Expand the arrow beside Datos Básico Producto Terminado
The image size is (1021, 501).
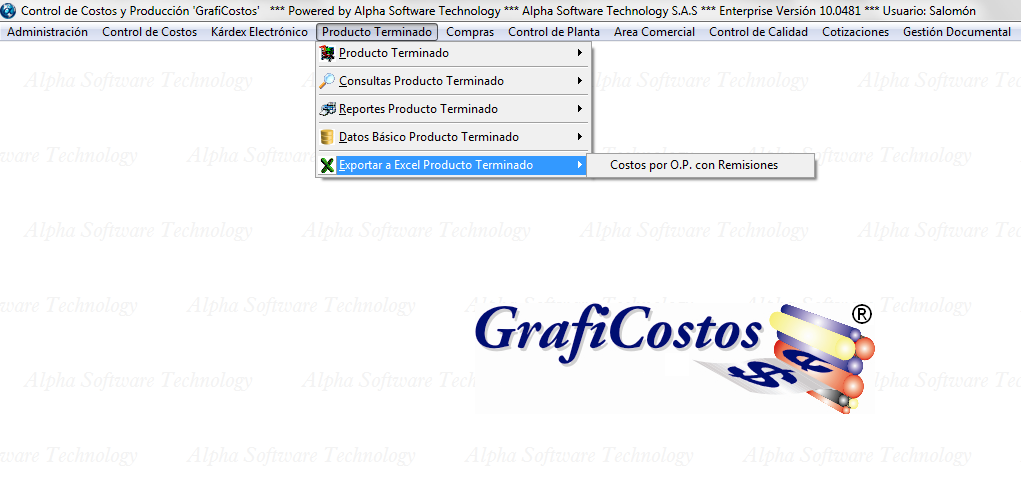[580, 137]
